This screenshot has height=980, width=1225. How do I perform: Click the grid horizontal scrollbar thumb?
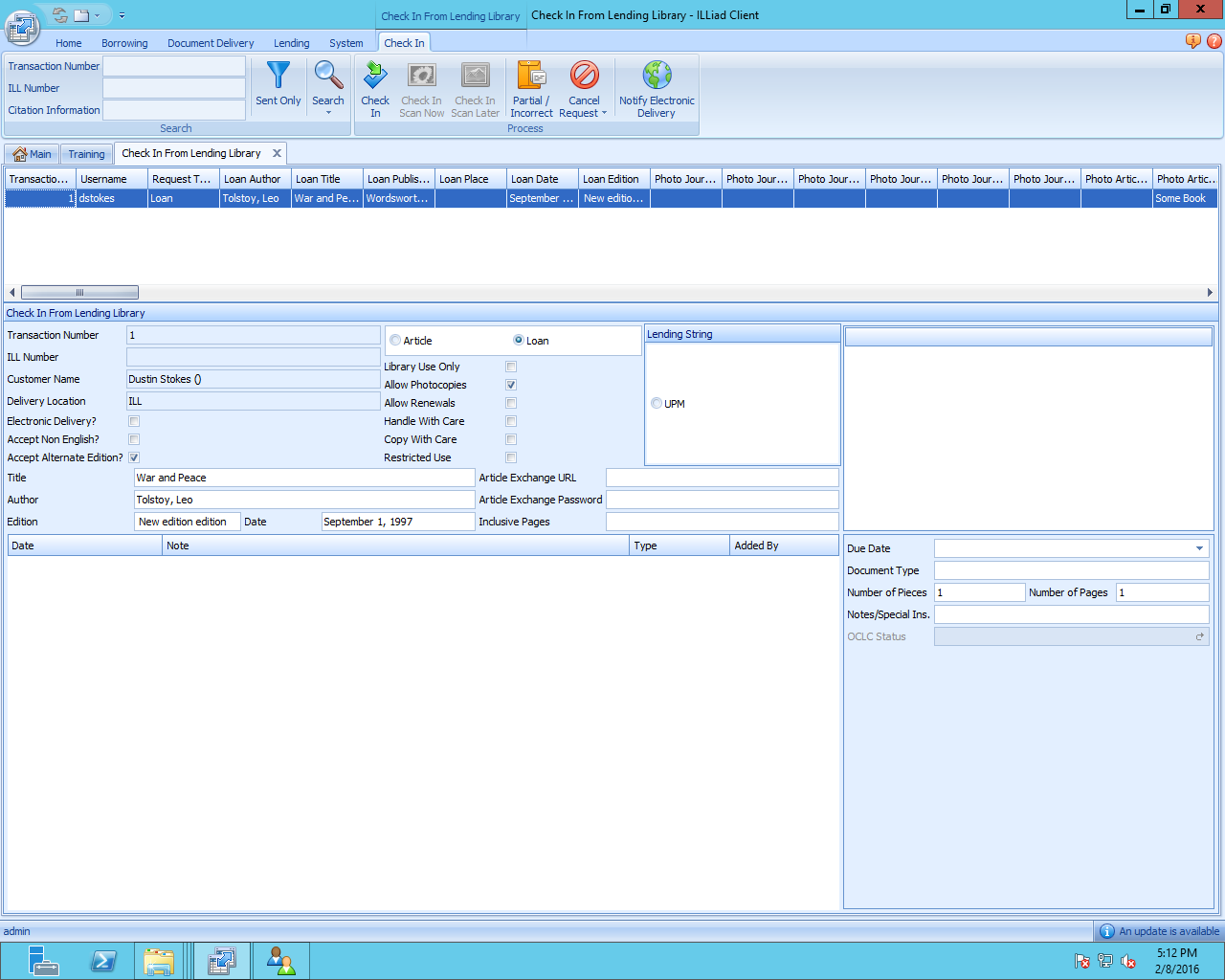click(79, 293)
